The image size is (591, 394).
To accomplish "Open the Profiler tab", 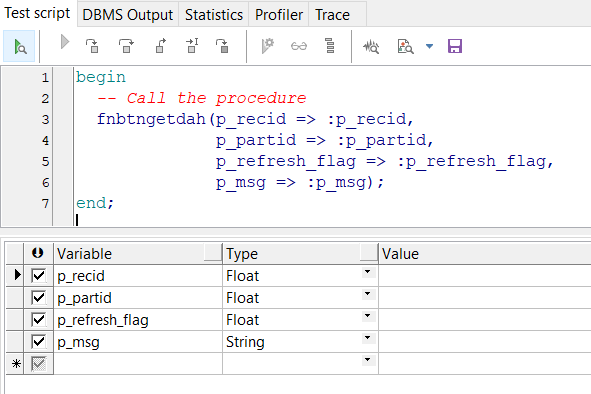I will [279, 15].
